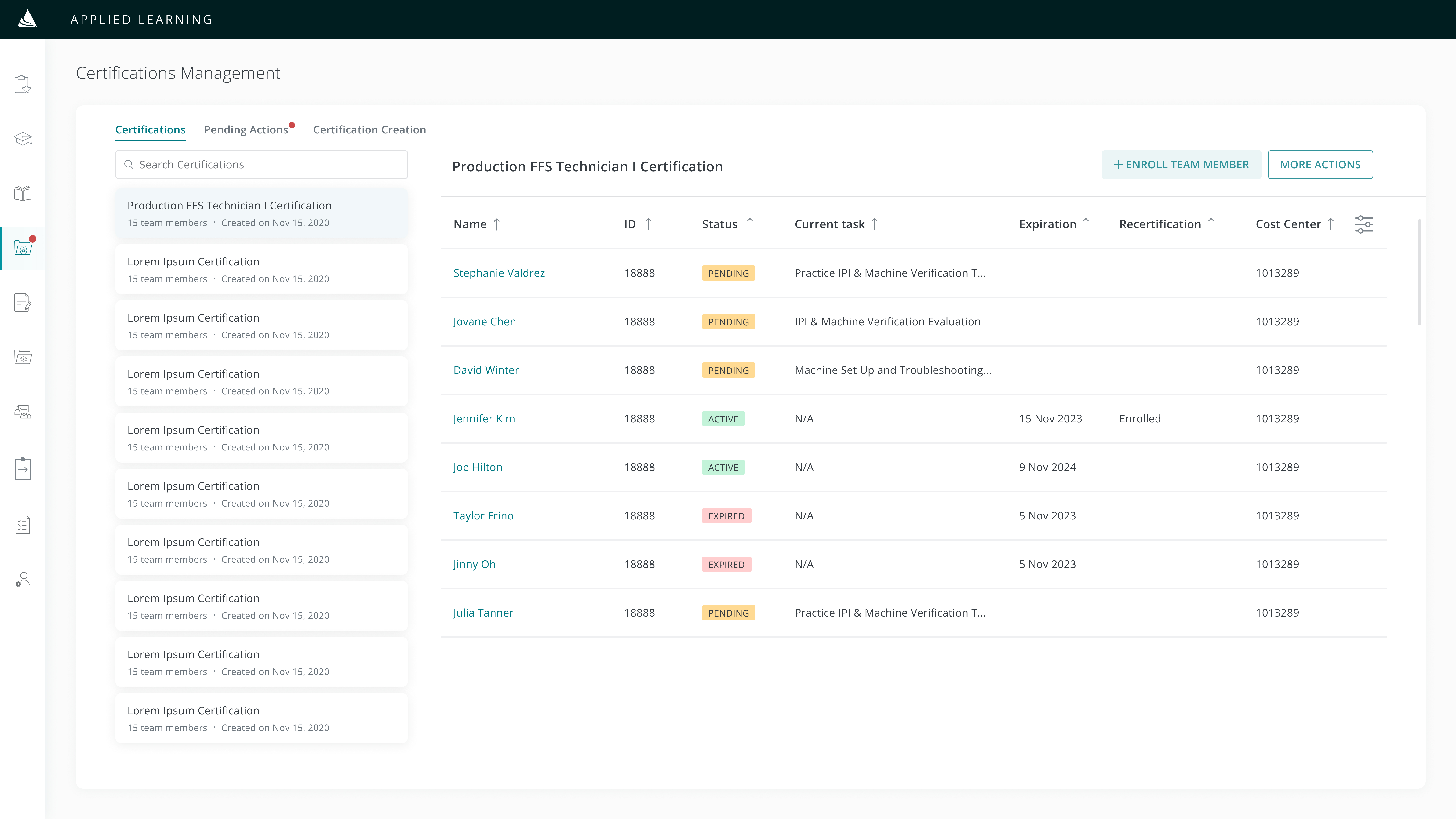This screenshot has height=819, width=1456.
Task: Click the clipboard with arrow sidebar icon
Action: (23, 469)
